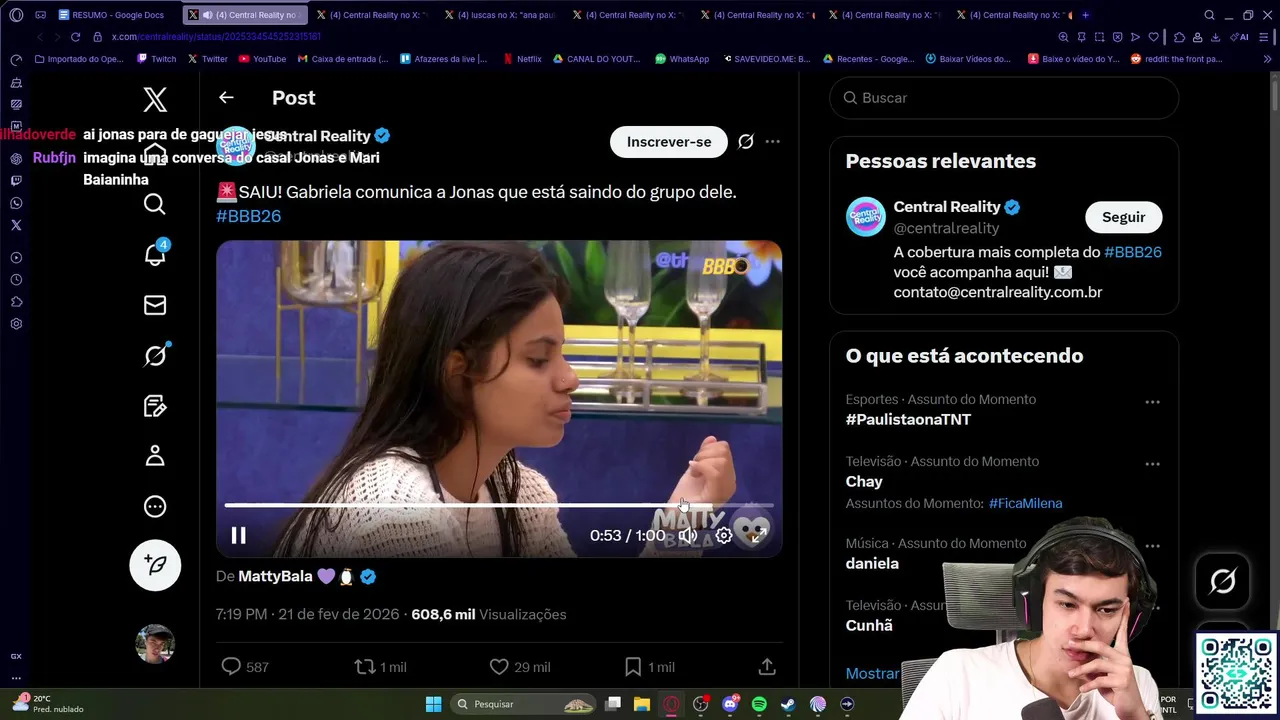Open weather widget showing 20°C
The height and width of the screenshot is (720, 1280).
coord(48,704)
